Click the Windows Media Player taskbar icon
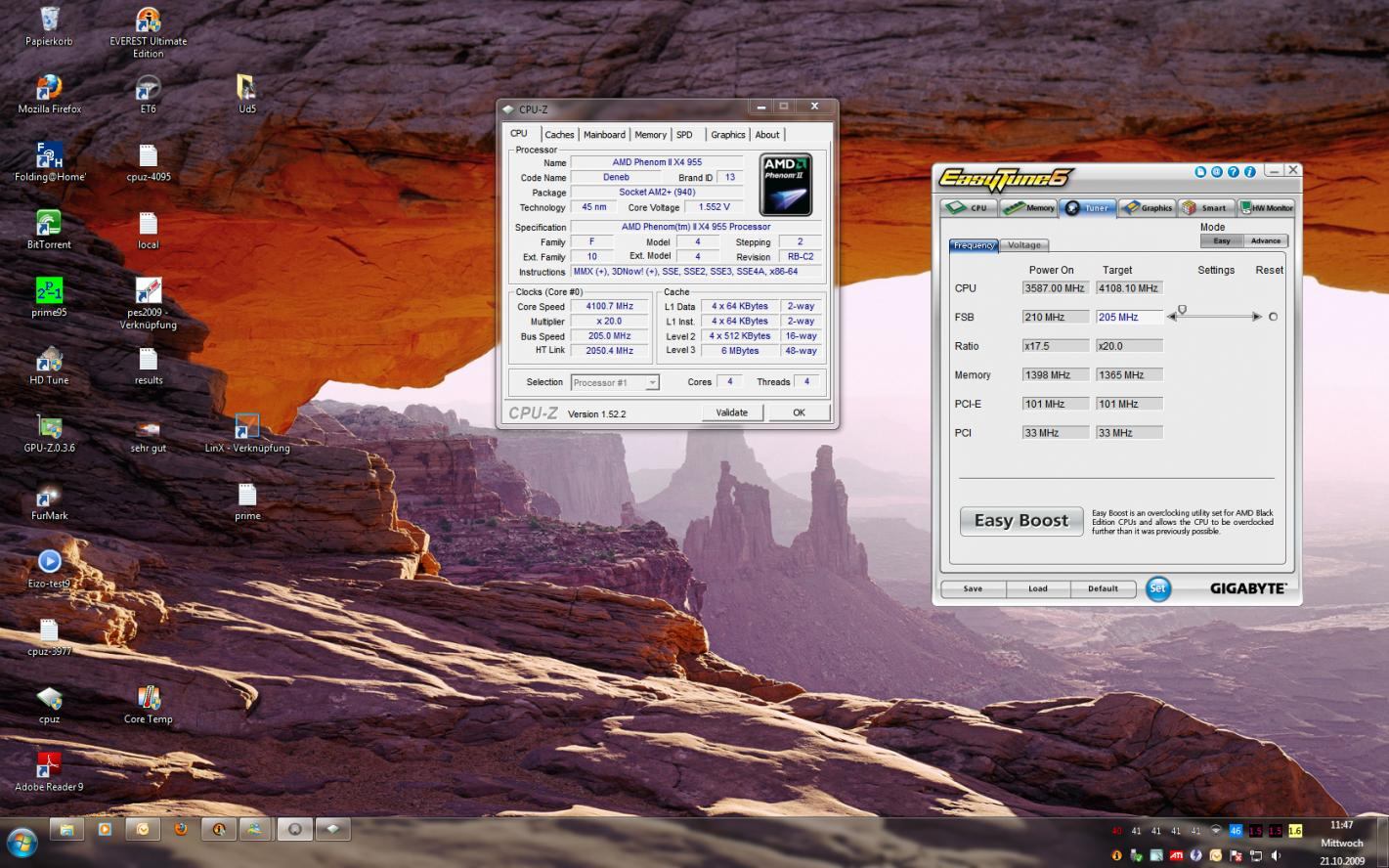Screen dimensions: 1389x868 pos(105,829)
